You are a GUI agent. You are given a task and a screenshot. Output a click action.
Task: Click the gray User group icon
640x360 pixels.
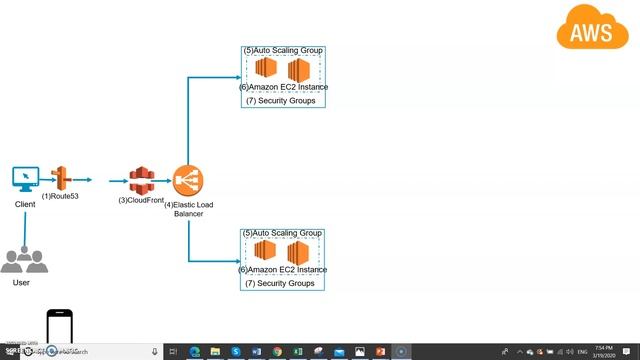(x=24, y=260)
